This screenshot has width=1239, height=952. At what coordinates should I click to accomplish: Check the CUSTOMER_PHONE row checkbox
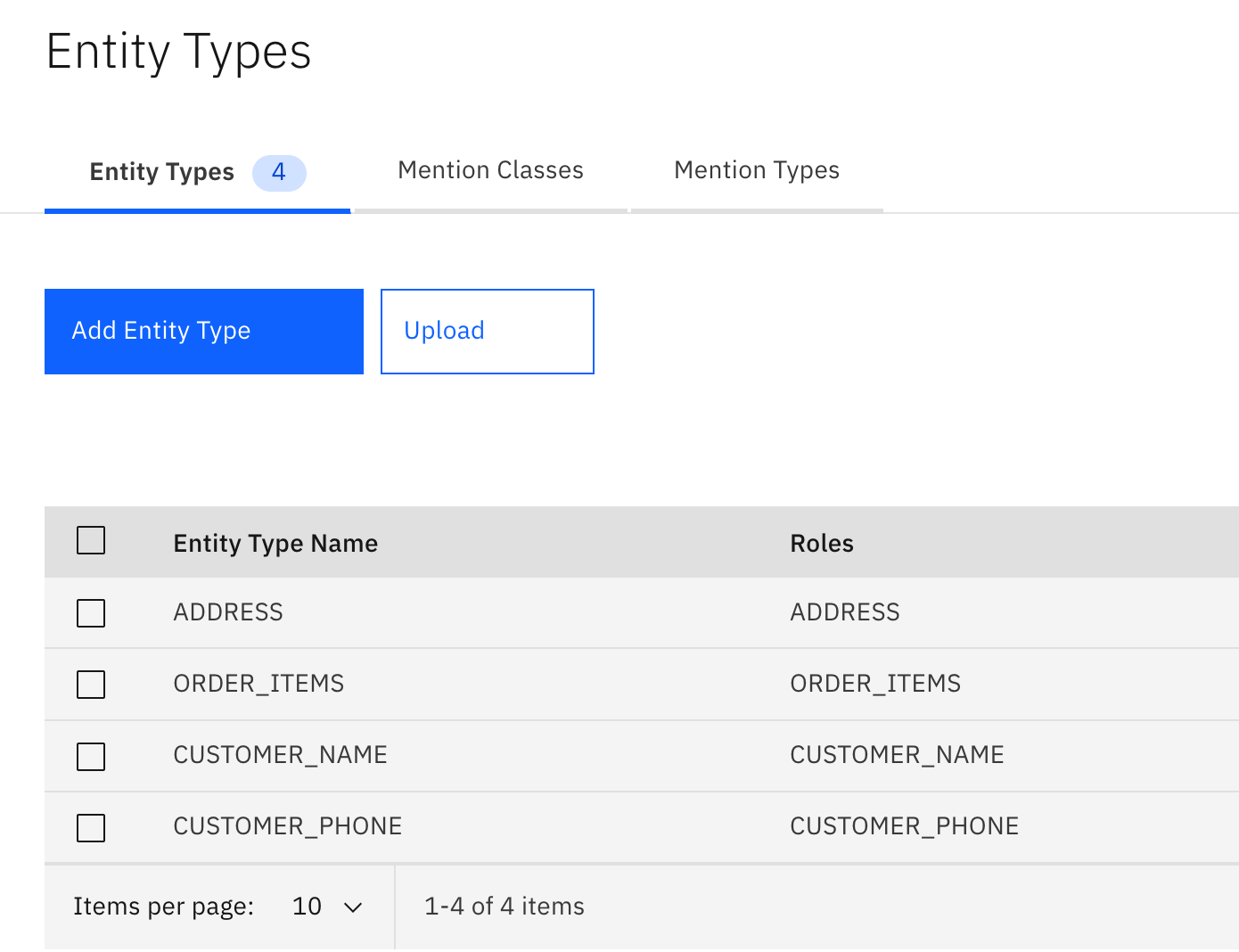tap(91, 828)
